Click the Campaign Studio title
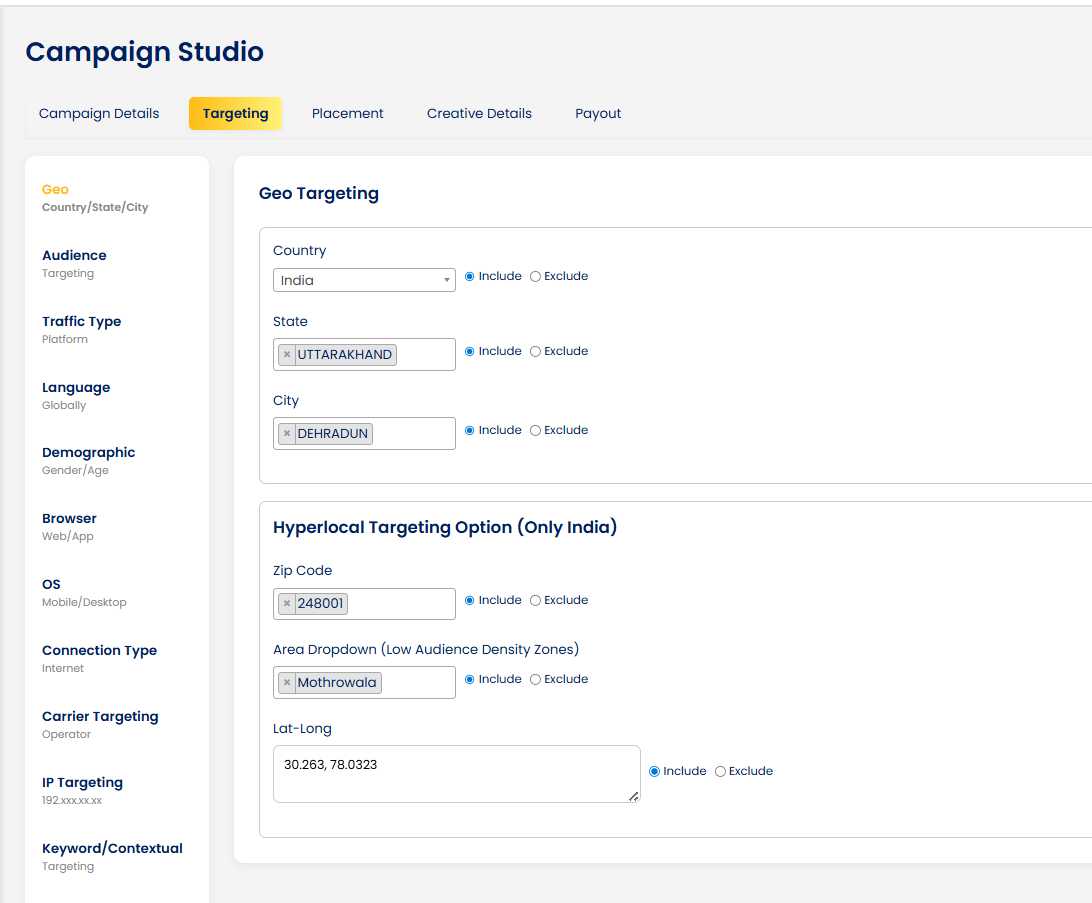The width and height of the screenshot is (1092, 903). tap(145, 52)
